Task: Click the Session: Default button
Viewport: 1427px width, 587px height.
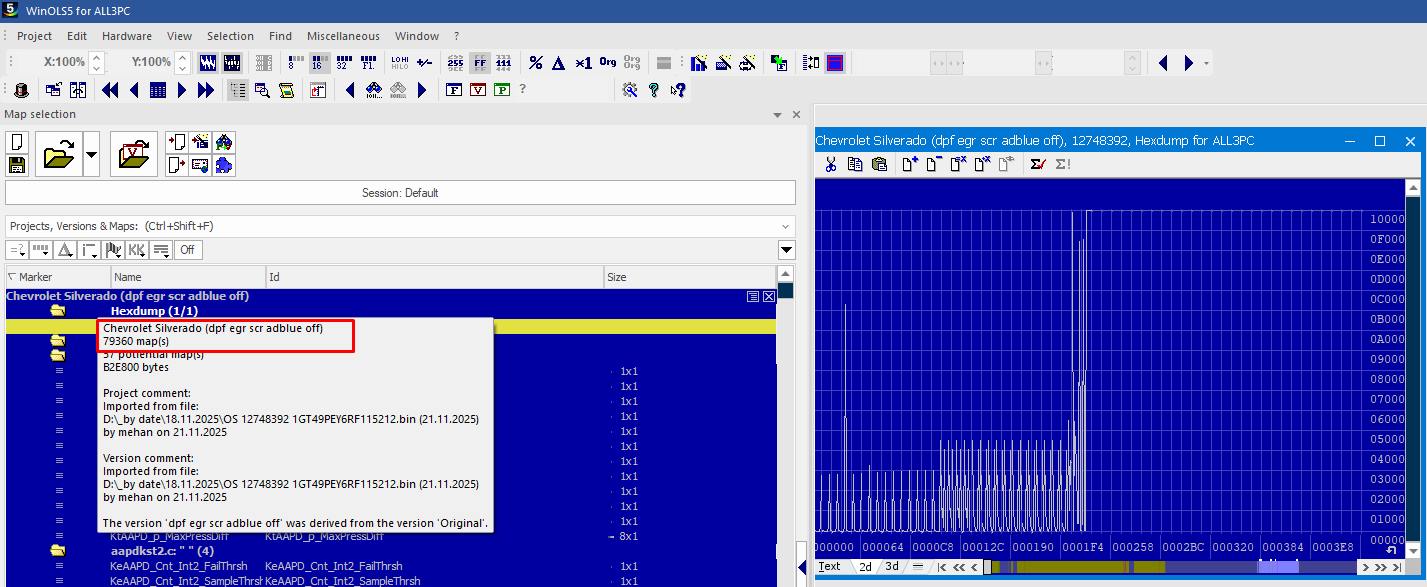Action: pos(400,193)
